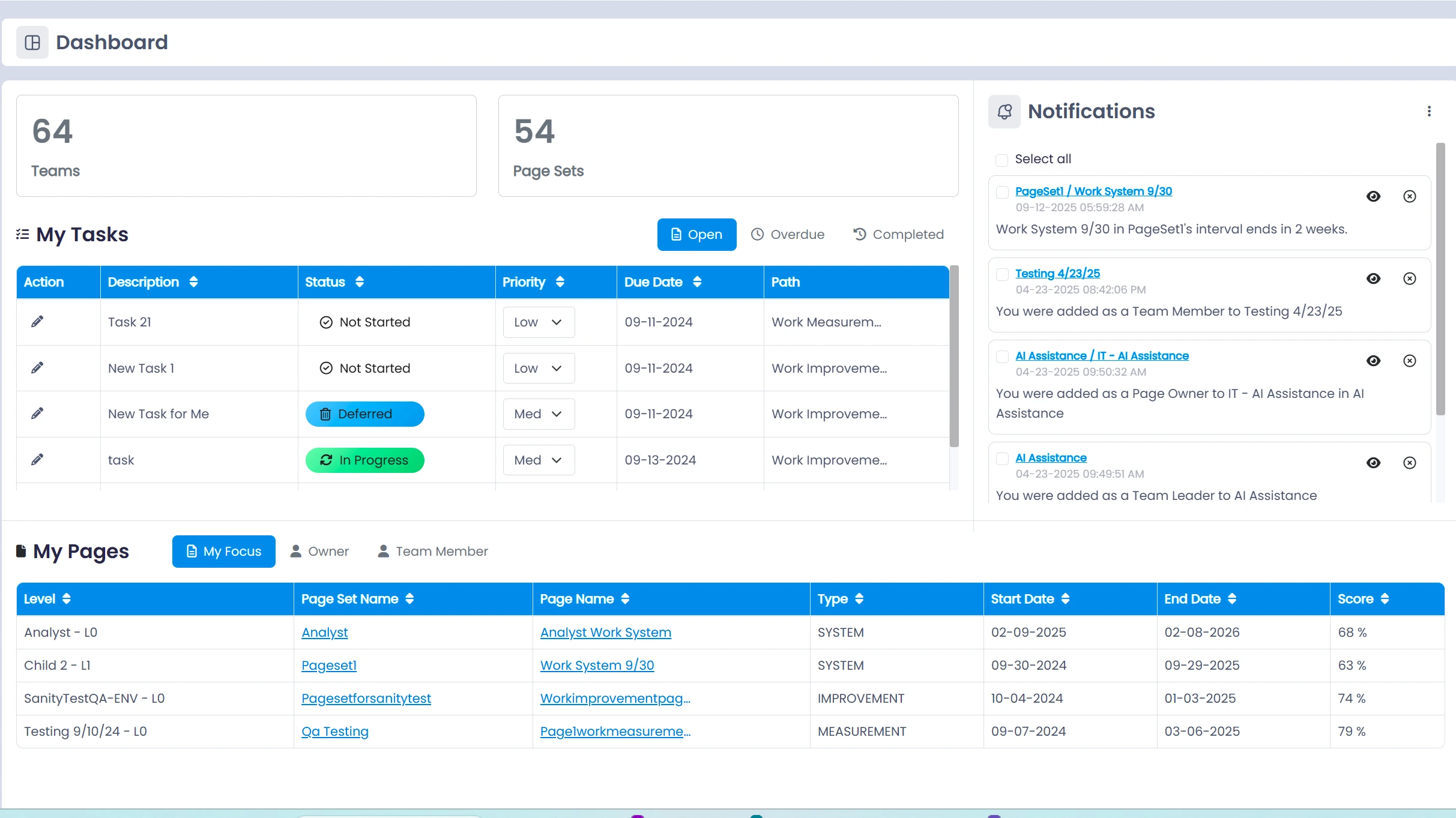This screenshot has width=1456, height=818.
Task: Click edit pencil for Task 21
Action: tap(37, 322)
